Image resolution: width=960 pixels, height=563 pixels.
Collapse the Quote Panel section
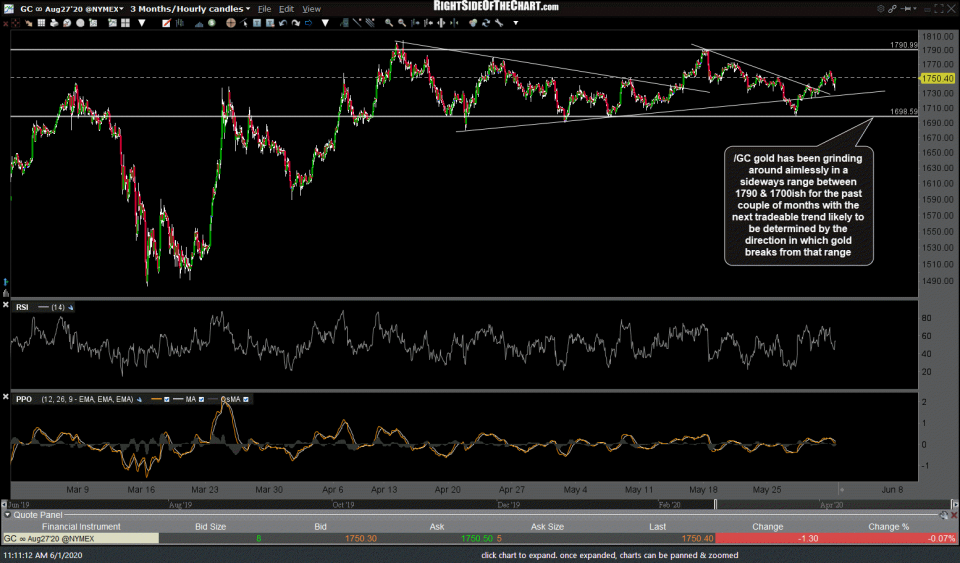6,516
